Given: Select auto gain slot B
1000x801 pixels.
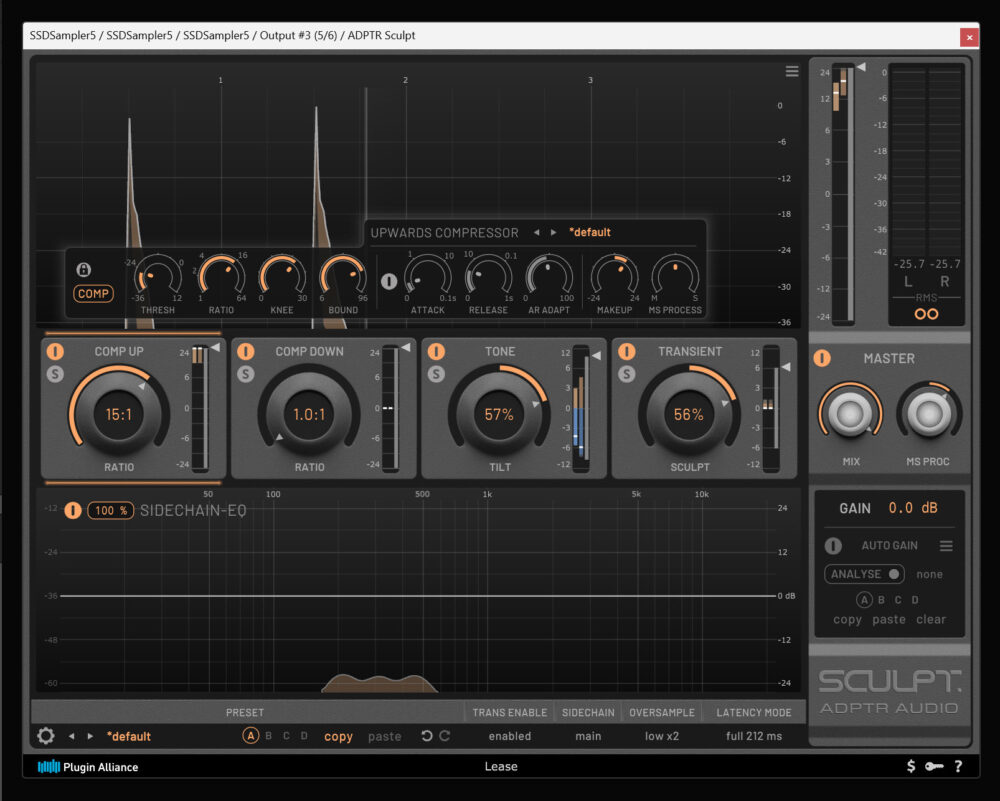Looking at the screenshot, I should [881, 599].
